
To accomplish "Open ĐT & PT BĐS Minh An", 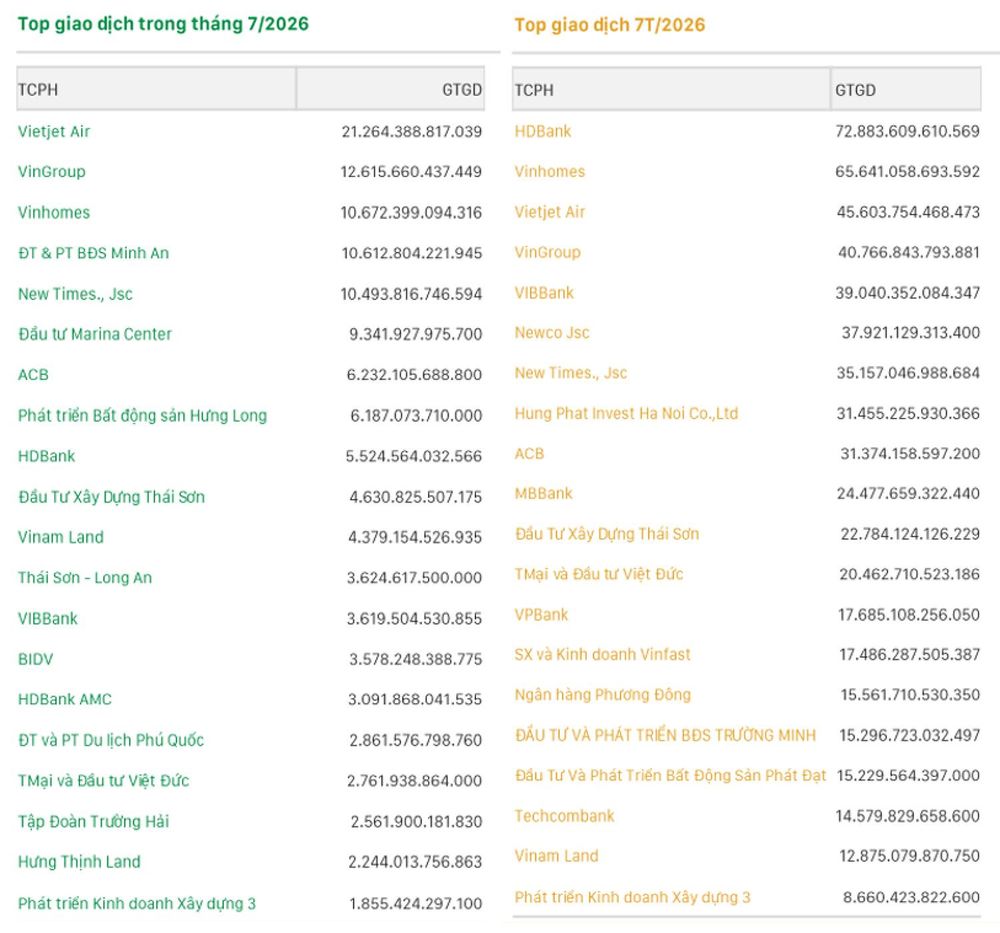I will (94, 253).
